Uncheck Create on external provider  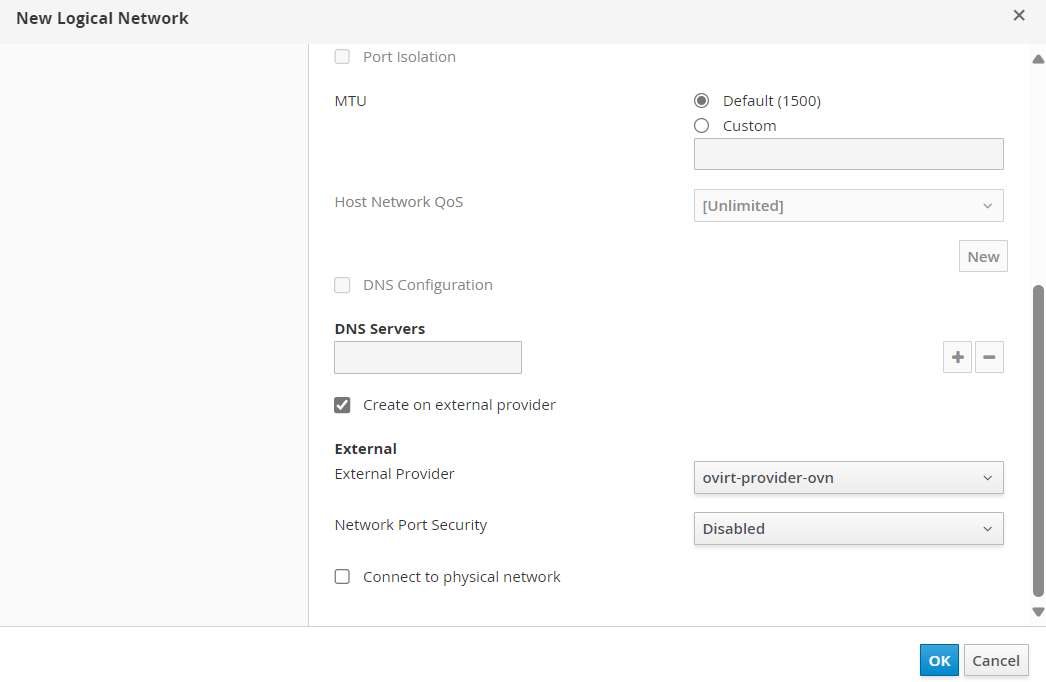tap(342, 405)
